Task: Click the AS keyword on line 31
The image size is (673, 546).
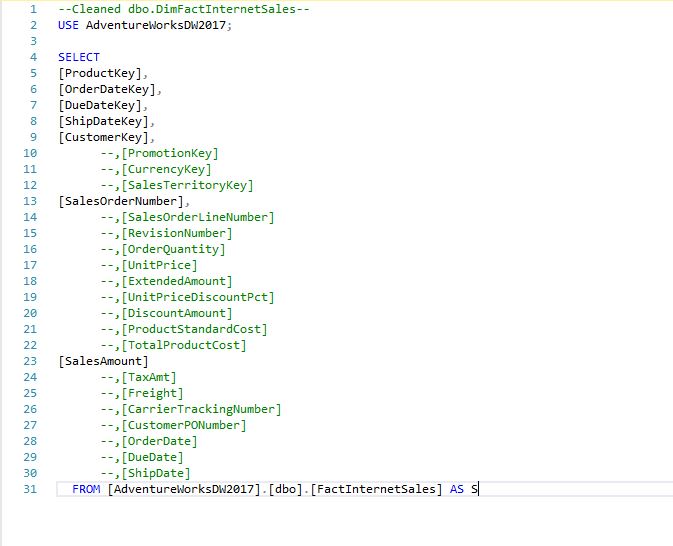Action: 457,489
